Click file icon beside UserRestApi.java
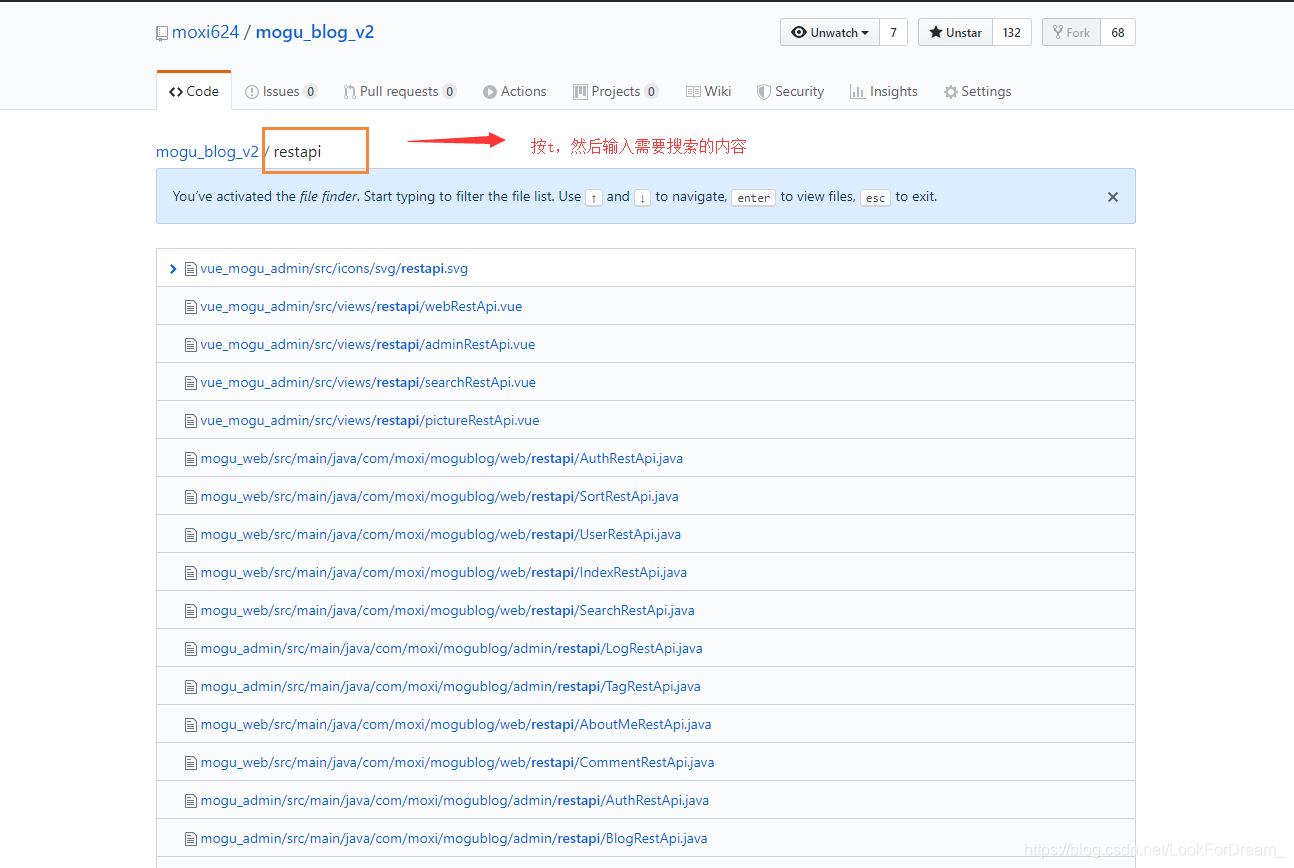The height and width of the screenshot is (868, 1294). [190, 535]
